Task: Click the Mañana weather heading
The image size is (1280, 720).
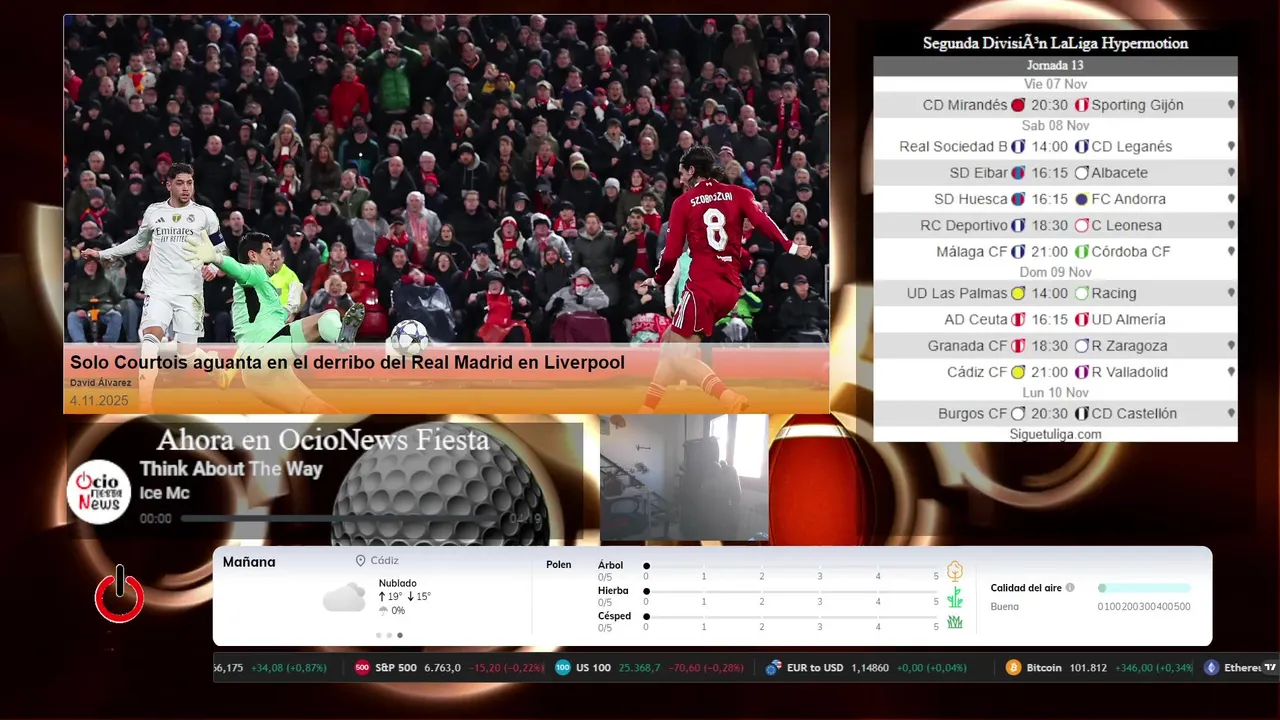Action: (249, 562)
